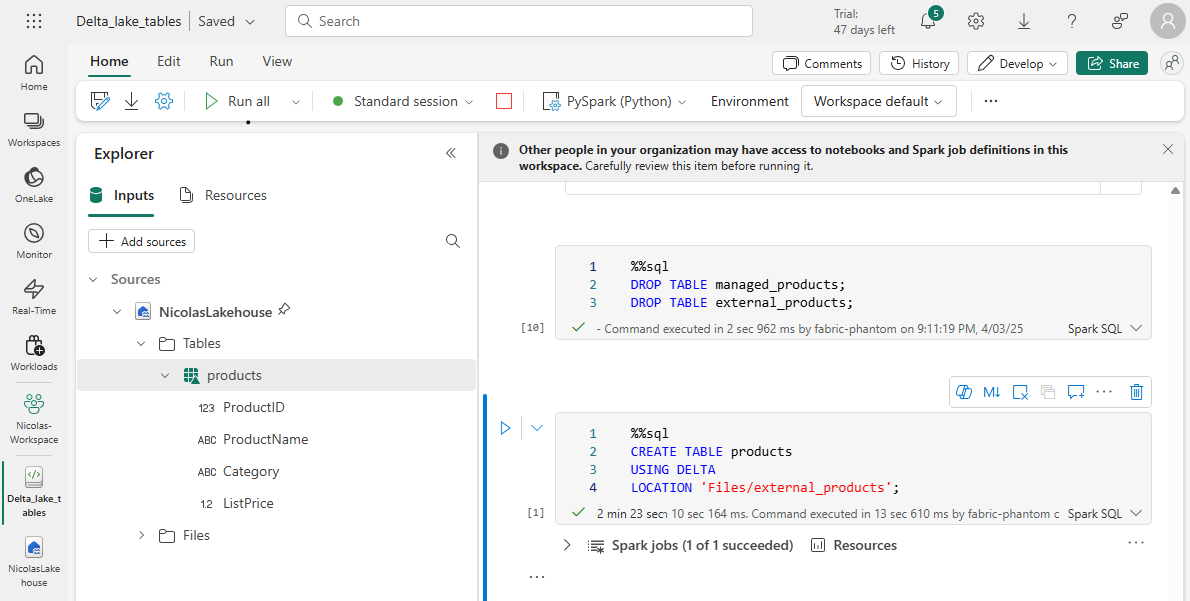Image resolution: width=1190 pixels, height=601 pixels.
Task: Add a comment to the selected cell
Action: tap(1076, 392)
